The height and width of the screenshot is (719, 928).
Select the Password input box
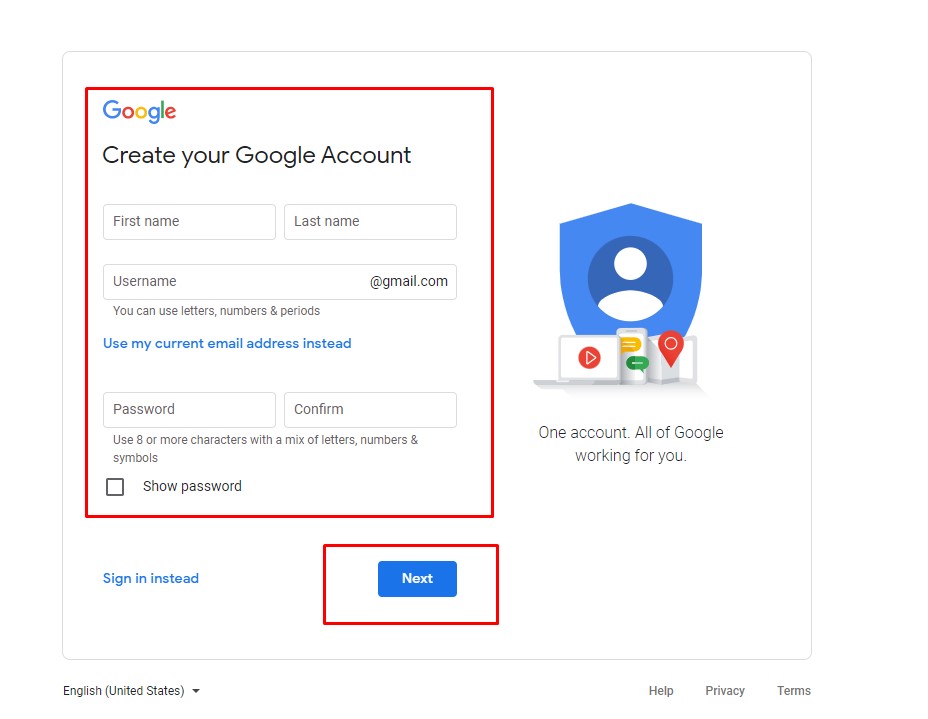click(x=189, y=410)
